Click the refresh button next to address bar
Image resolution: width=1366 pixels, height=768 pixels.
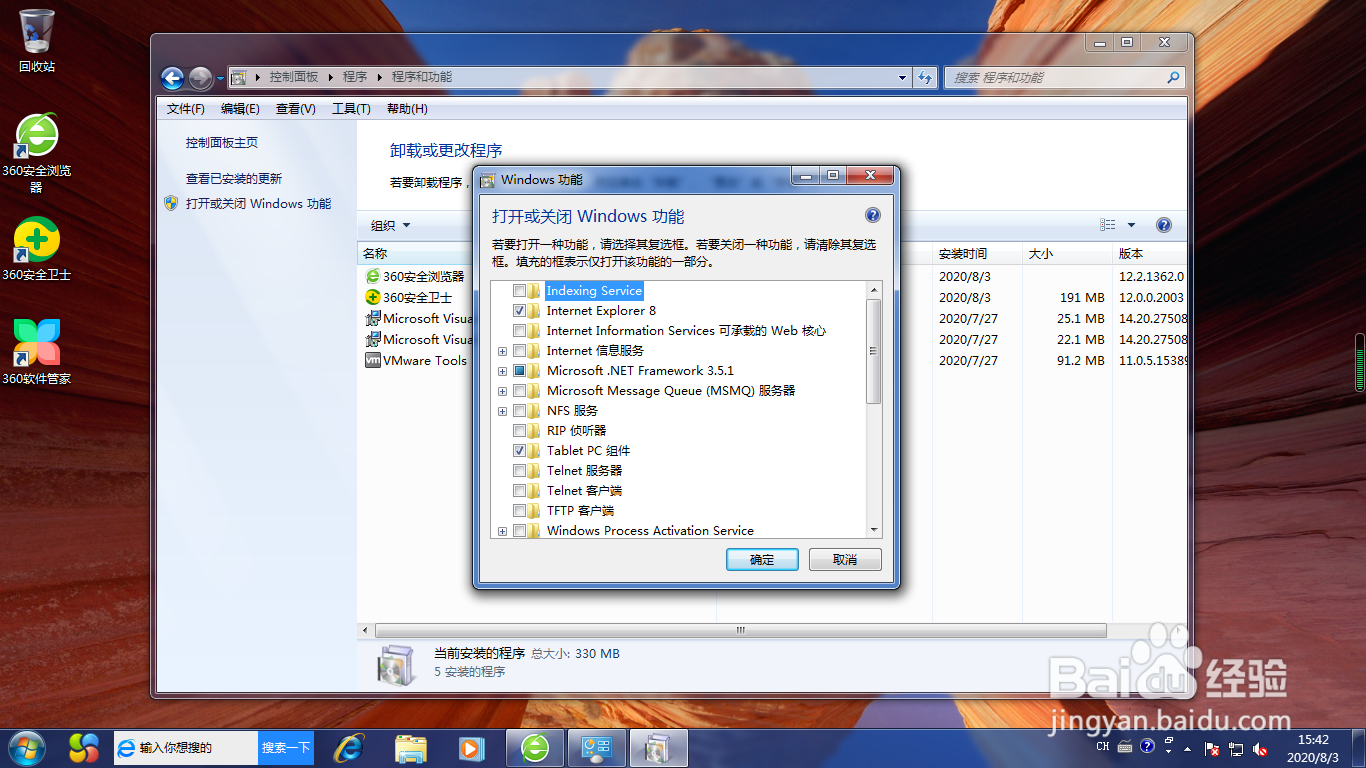coord(925,78)
